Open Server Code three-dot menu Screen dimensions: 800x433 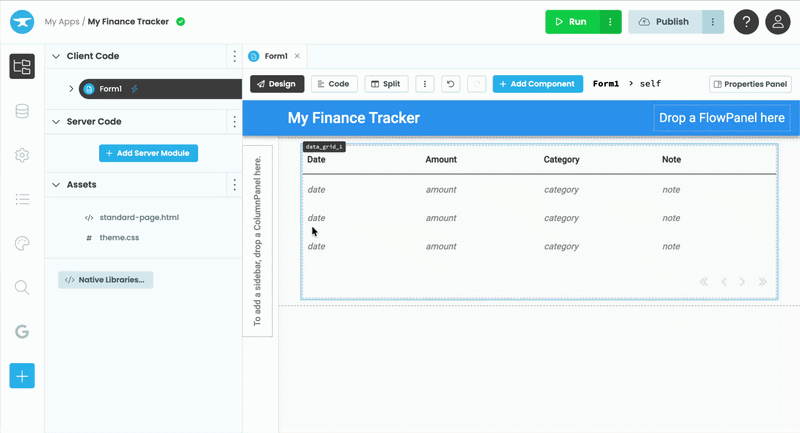click(x=234, y=121)
